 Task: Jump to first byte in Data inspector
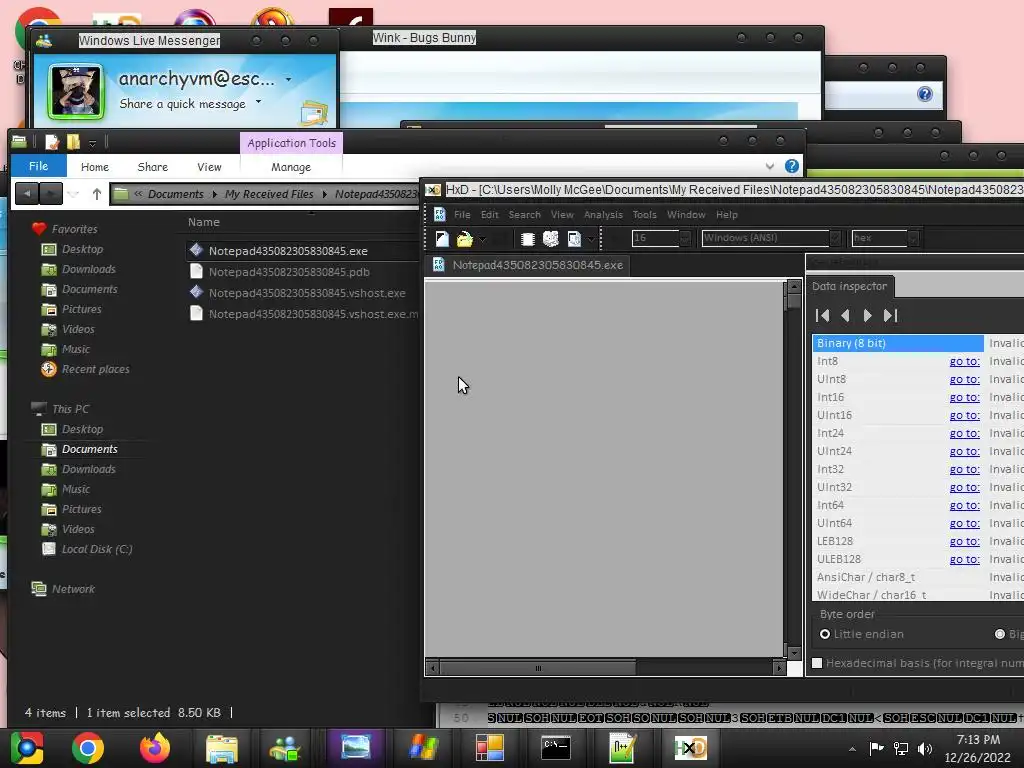pos(823,315)
